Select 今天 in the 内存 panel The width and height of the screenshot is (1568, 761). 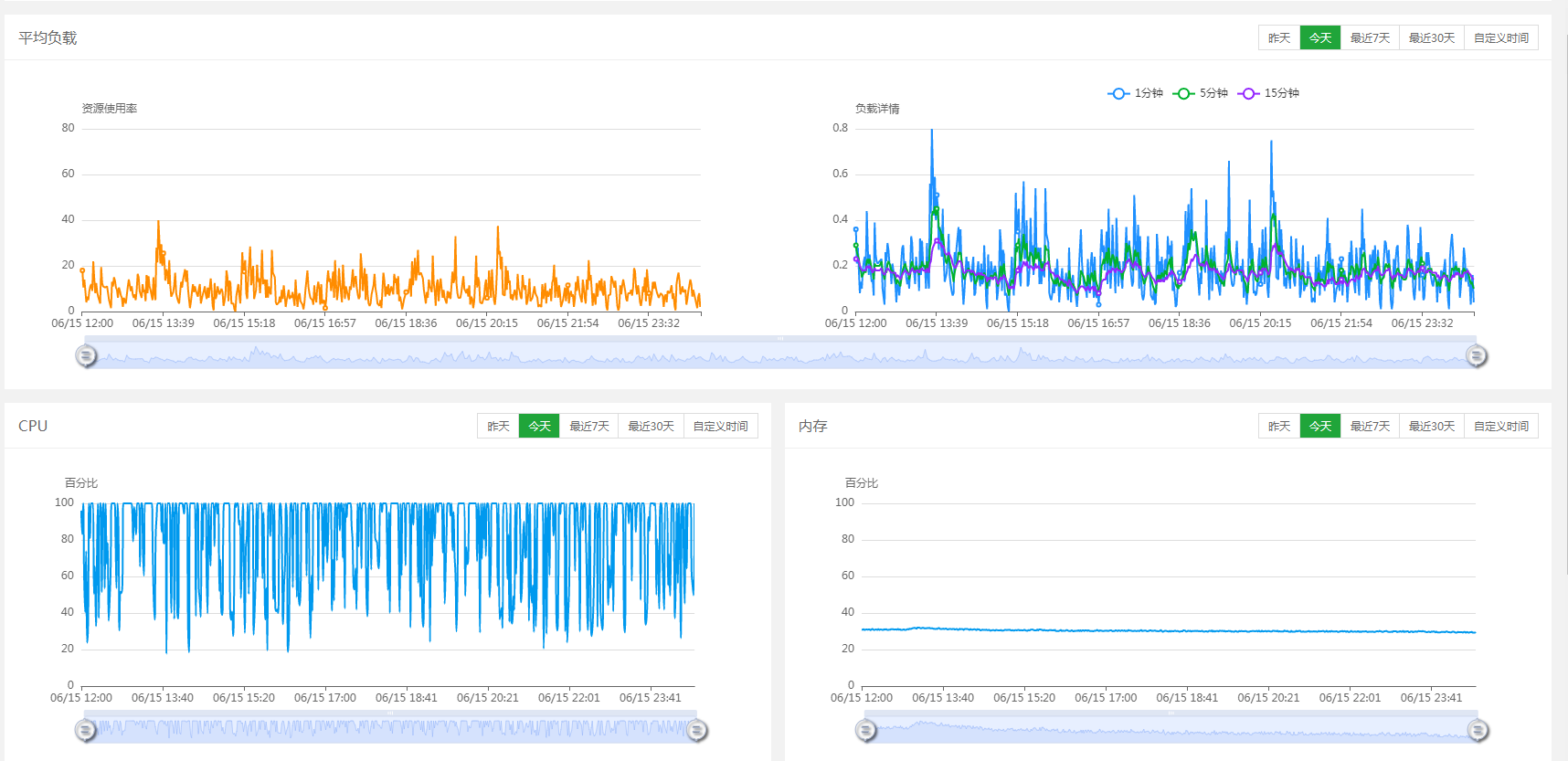click(x=1320, y=426)
